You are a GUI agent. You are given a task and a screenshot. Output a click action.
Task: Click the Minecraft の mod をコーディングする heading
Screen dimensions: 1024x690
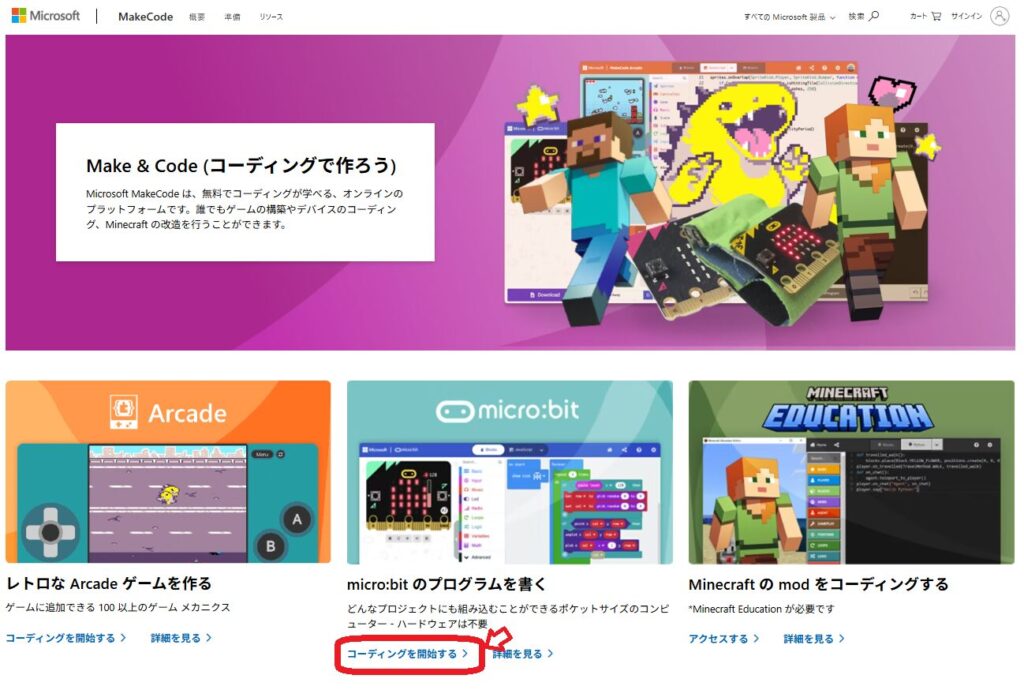click(x=818, y=584)
